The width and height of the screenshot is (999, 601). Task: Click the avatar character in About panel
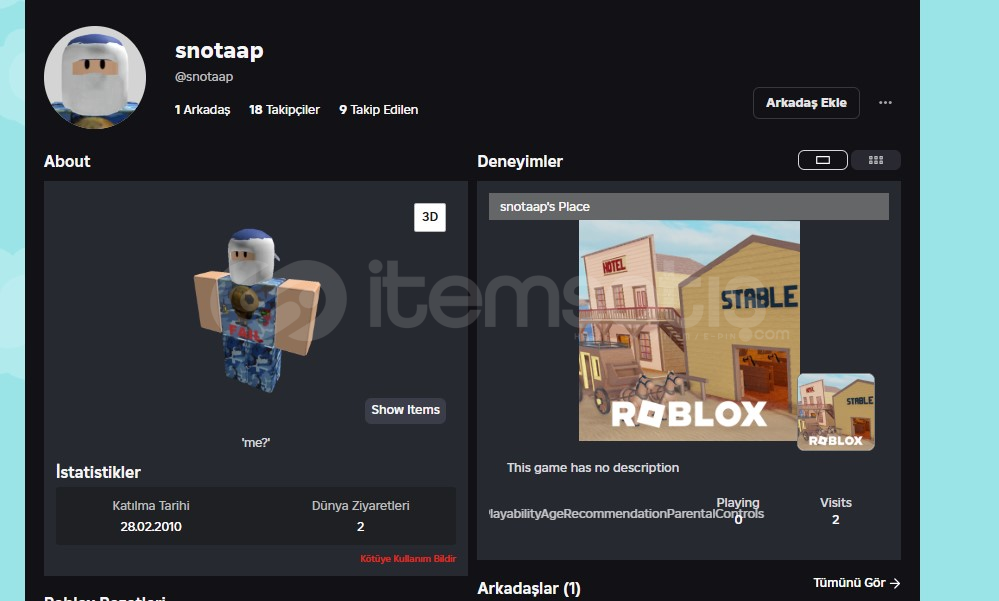point(255,310)
